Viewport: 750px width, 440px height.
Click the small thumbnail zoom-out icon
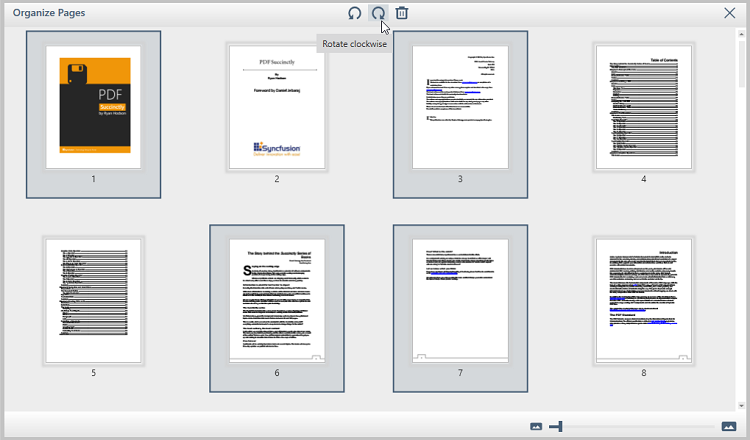(536, 427)
